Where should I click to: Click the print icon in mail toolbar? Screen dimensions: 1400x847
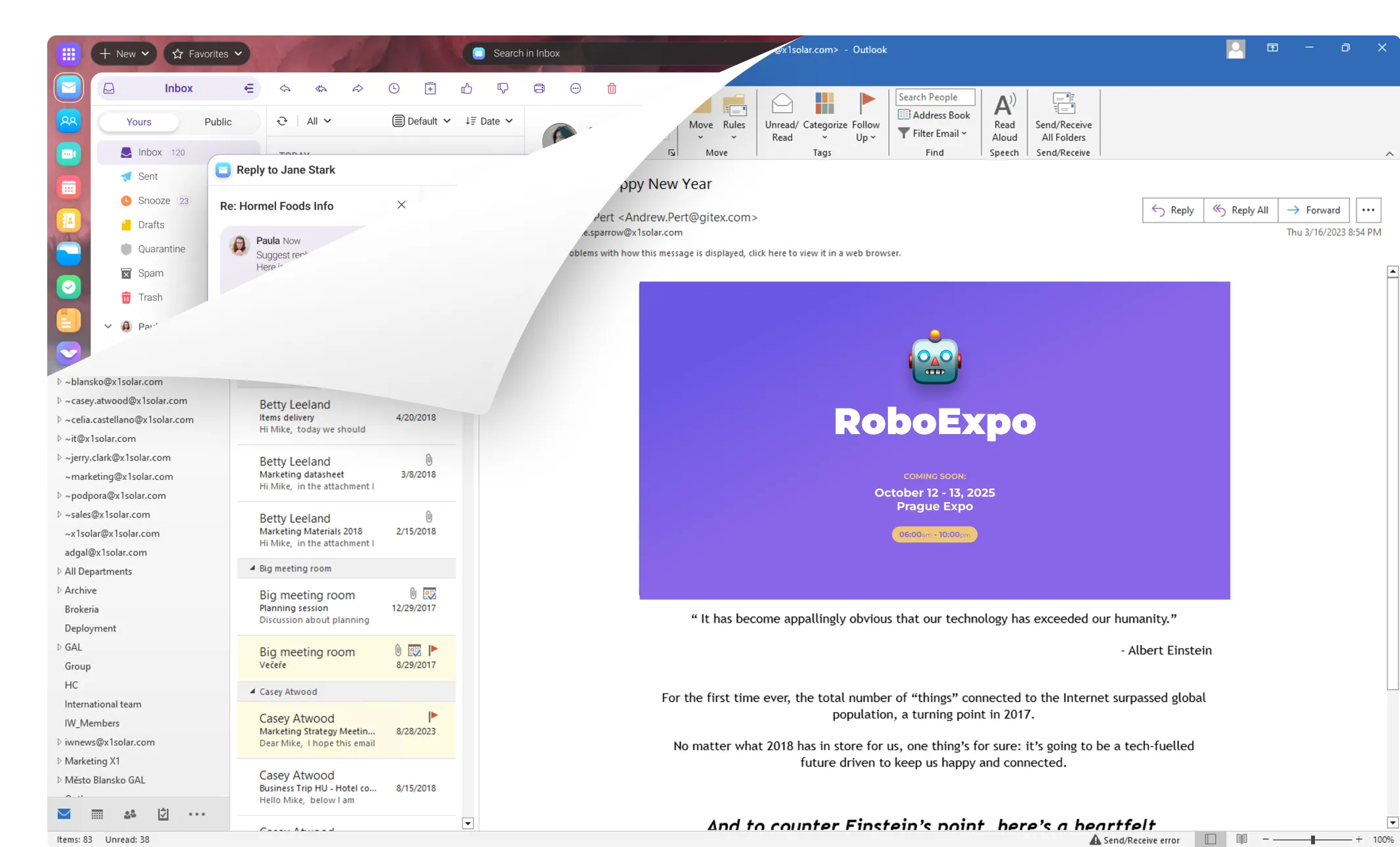click(x=539, y=89)
